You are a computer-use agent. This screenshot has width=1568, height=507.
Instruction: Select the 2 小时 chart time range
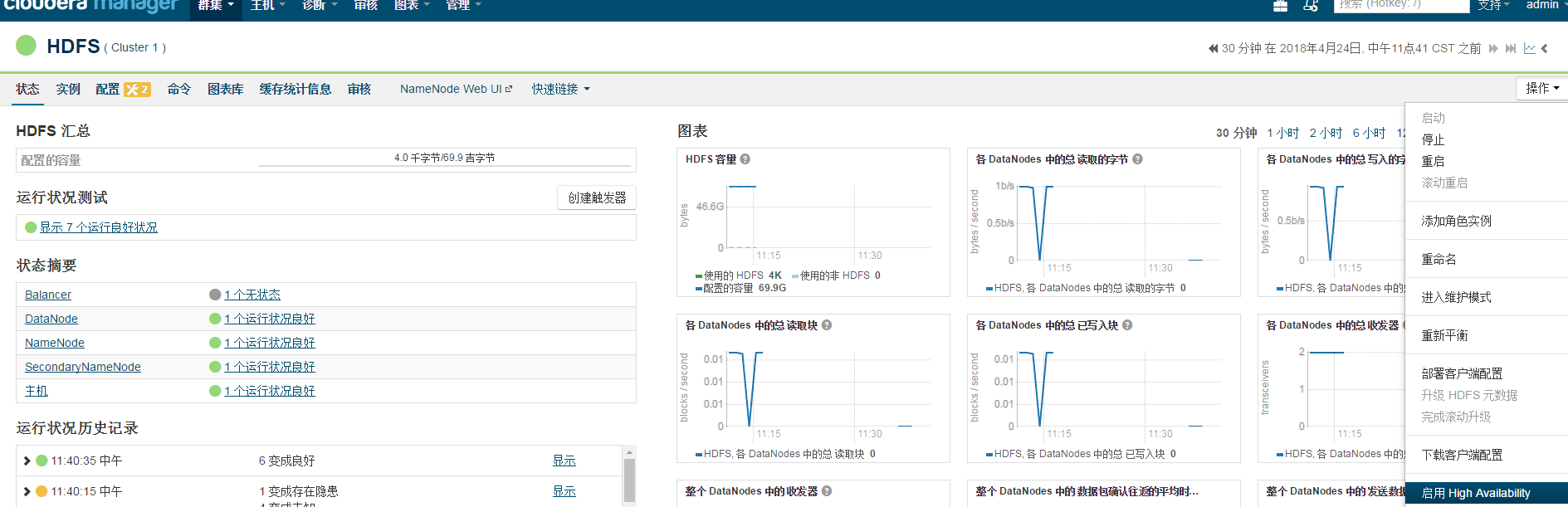(x=1326, y=133)
